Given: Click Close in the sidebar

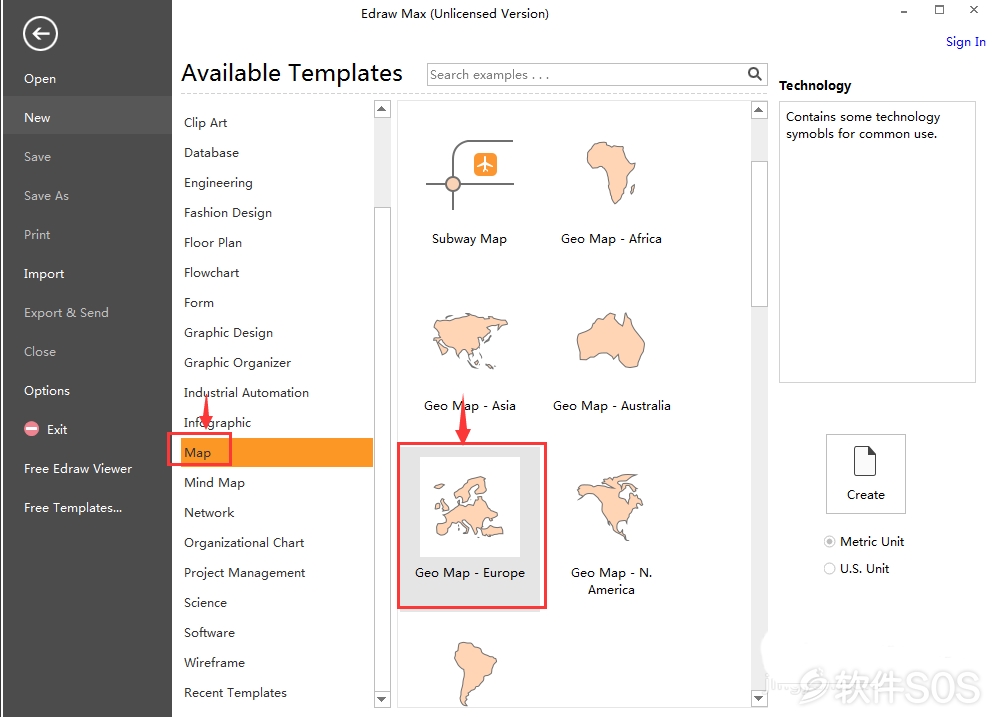Looking at the screenshot, I should [x=40, y=352].
